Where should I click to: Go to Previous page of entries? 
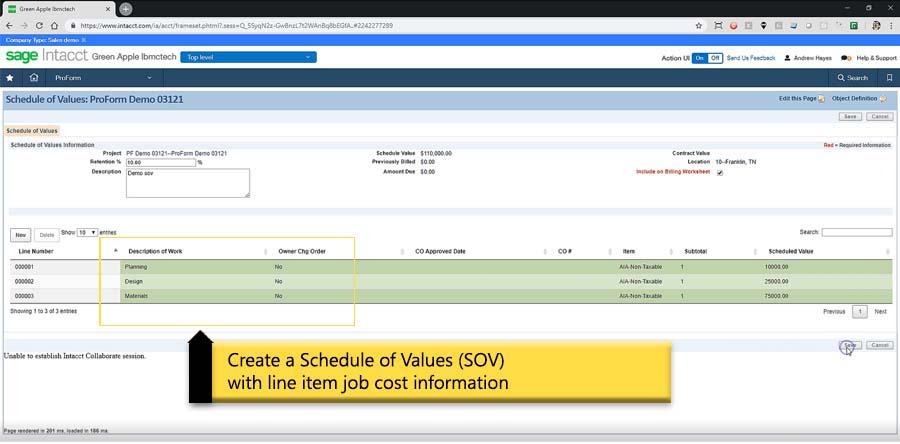[x=834, y=311]
